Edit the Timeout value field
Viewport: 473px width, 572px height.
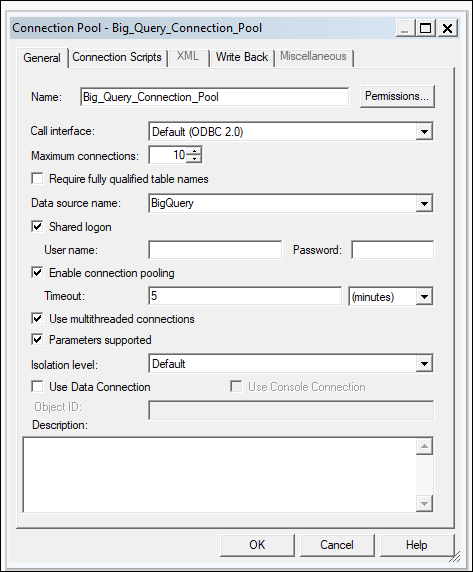[x=245, y=296]
